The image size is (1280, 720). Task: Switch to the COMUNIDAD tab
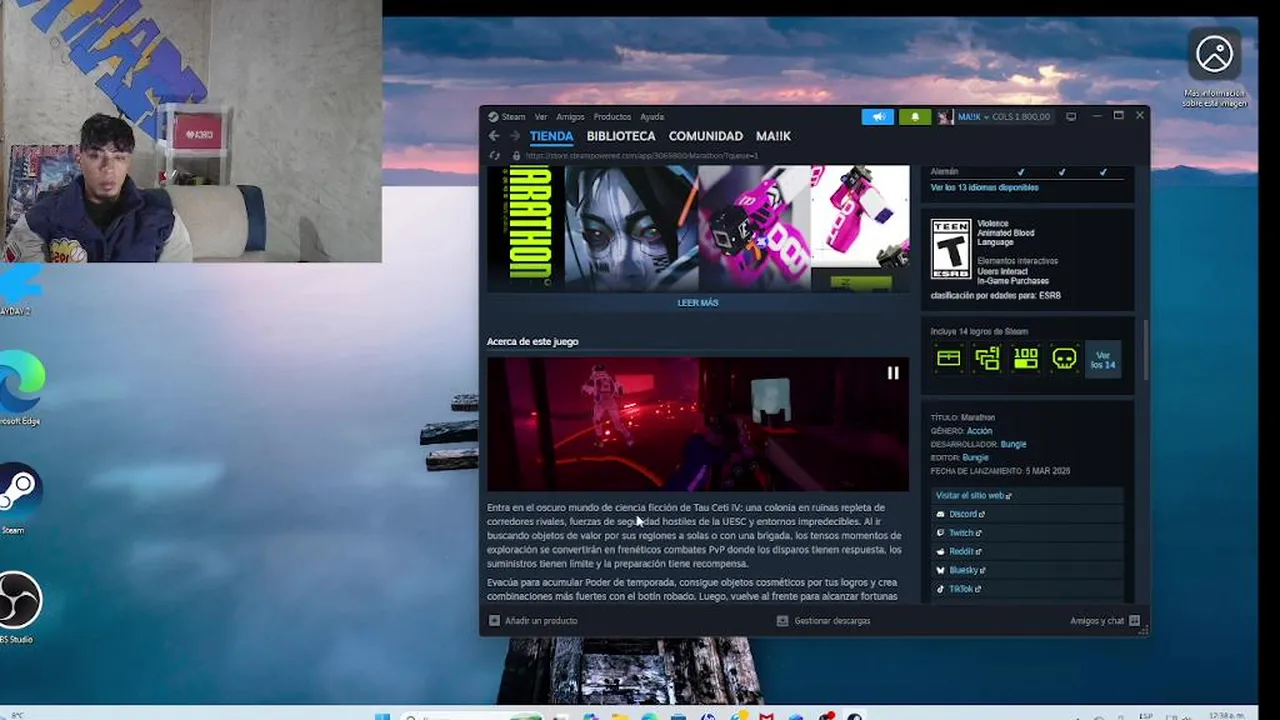[x=706, y=136]
